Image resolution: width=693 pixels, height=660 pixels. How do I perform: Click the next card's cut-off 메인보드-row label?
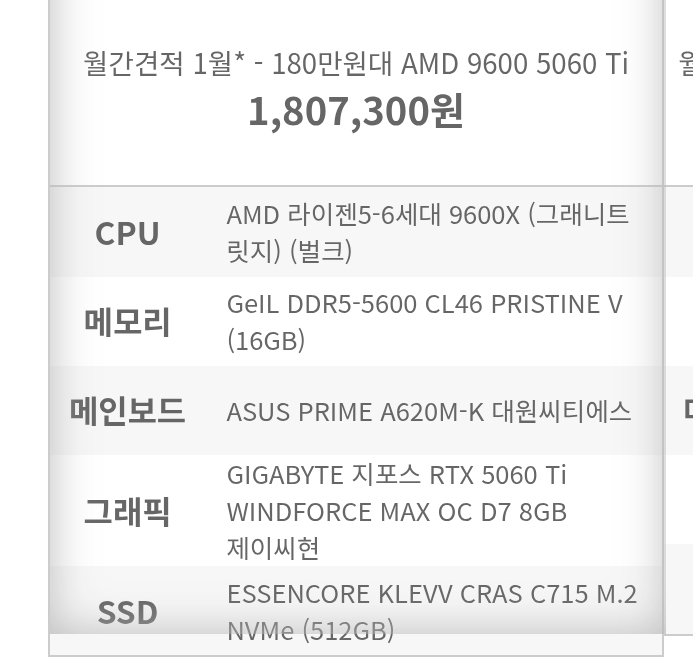688,411
